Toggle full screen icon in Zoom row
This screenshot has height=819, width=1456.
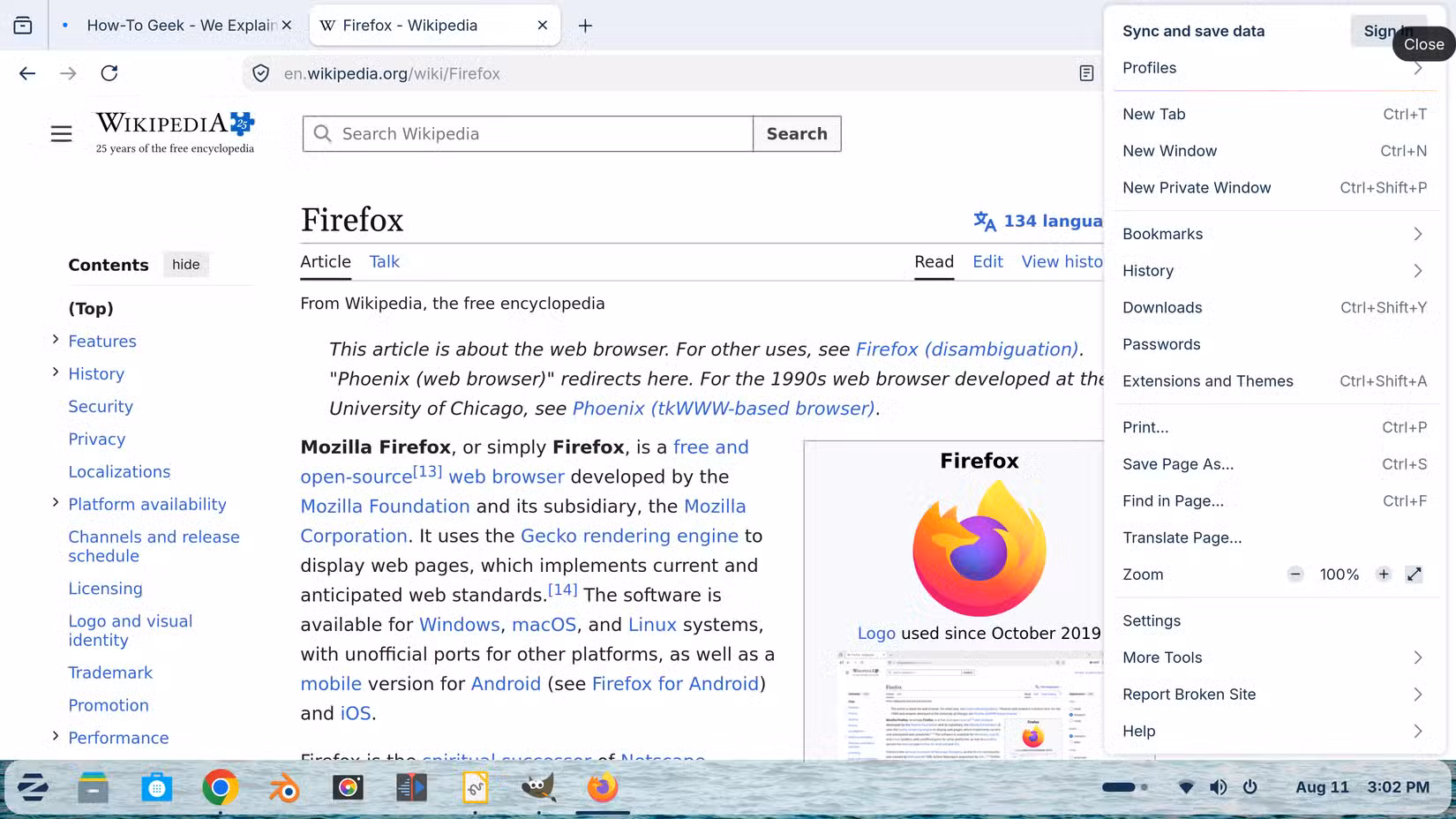click(x=1414, y=575)
